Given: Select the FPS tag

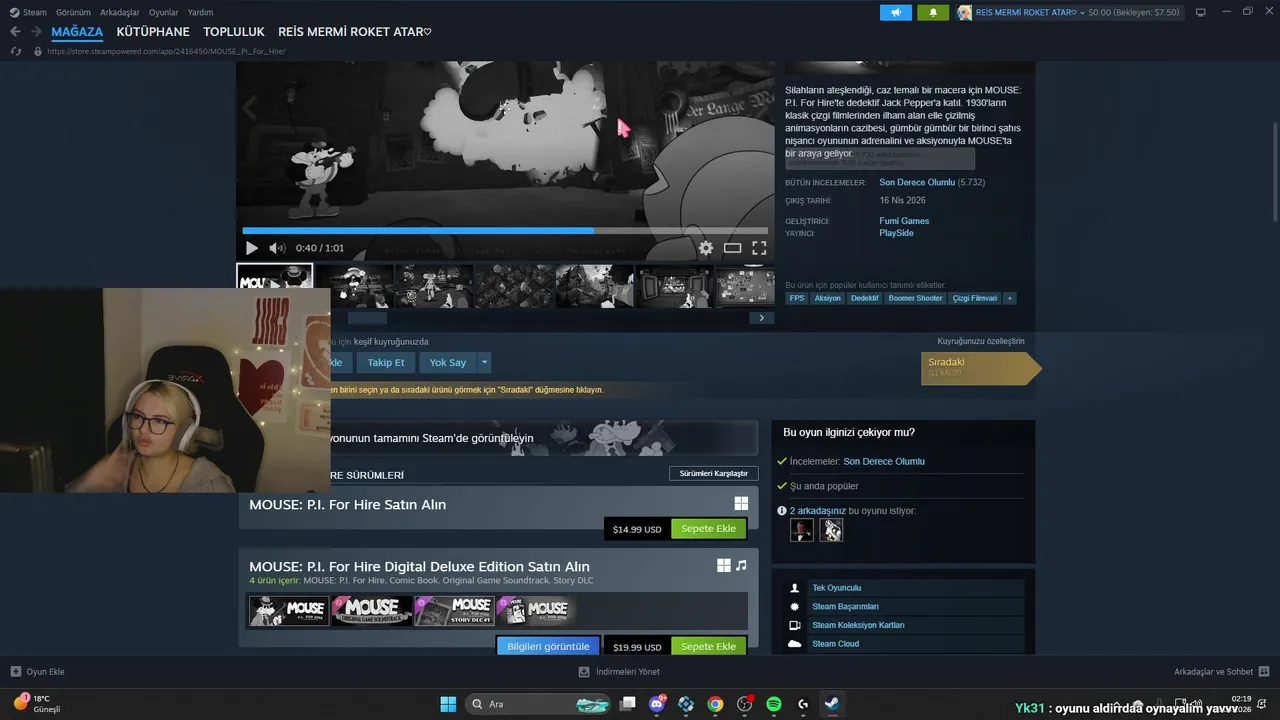Looking at the screenshot, I should (x=797, y=298).
